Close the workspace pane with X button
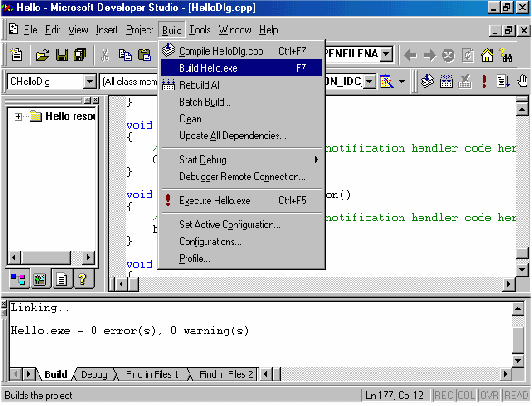Image resolution: width=532 pixels, height=406 pixels. [96, 100]
